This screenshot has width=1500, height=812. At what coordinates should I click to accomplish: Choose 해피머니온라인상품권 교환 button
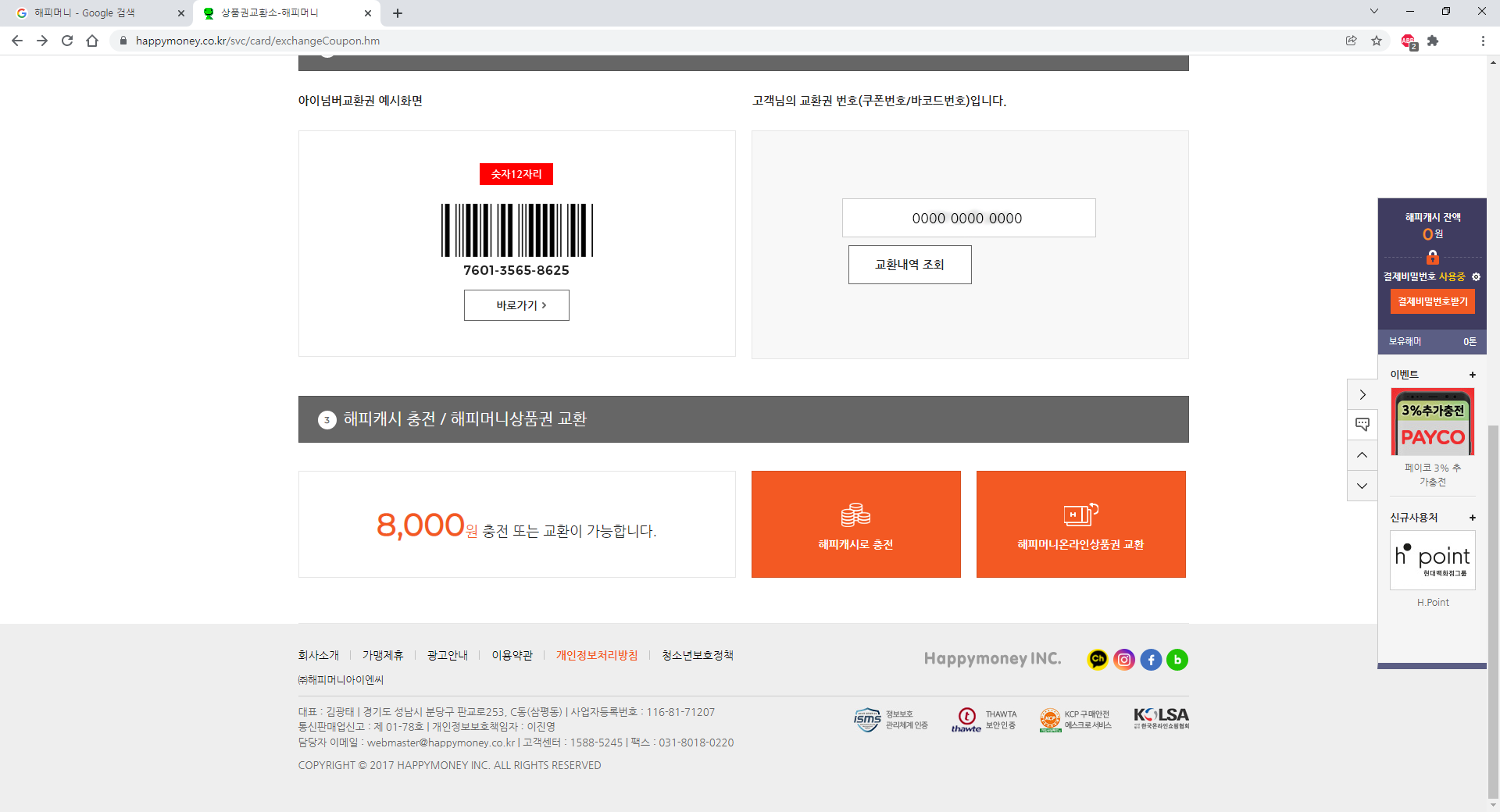point(1081,524)
